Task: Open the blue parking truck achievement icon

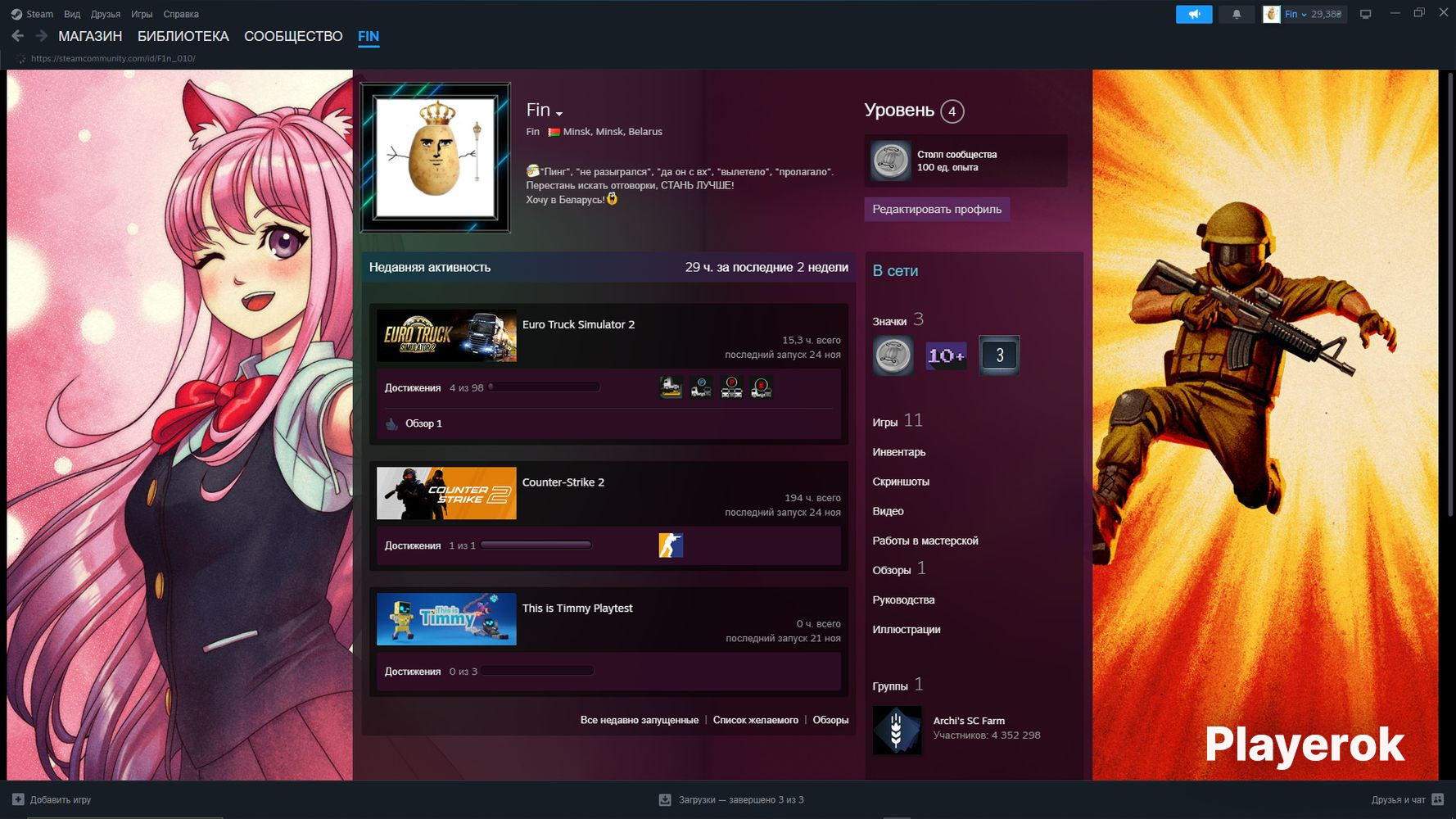Action: 701,387
